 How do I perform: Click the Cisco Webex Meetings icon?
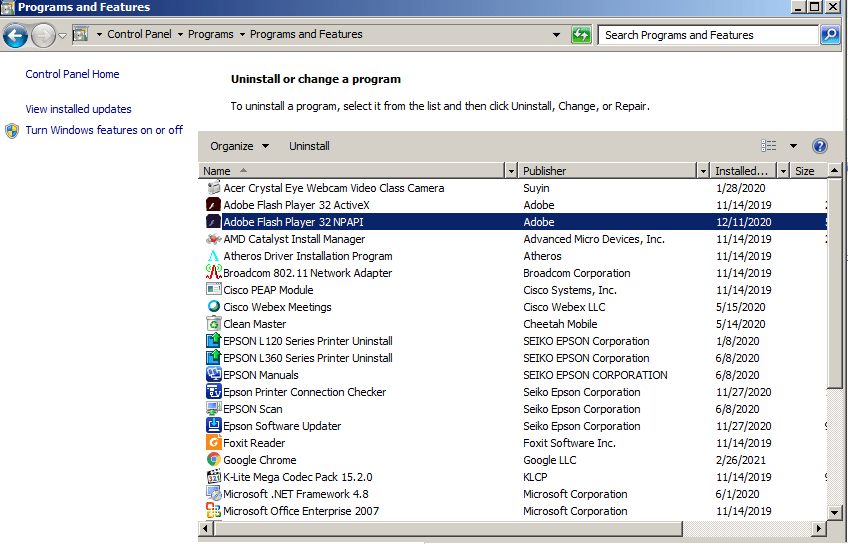(x=214, y=307)
